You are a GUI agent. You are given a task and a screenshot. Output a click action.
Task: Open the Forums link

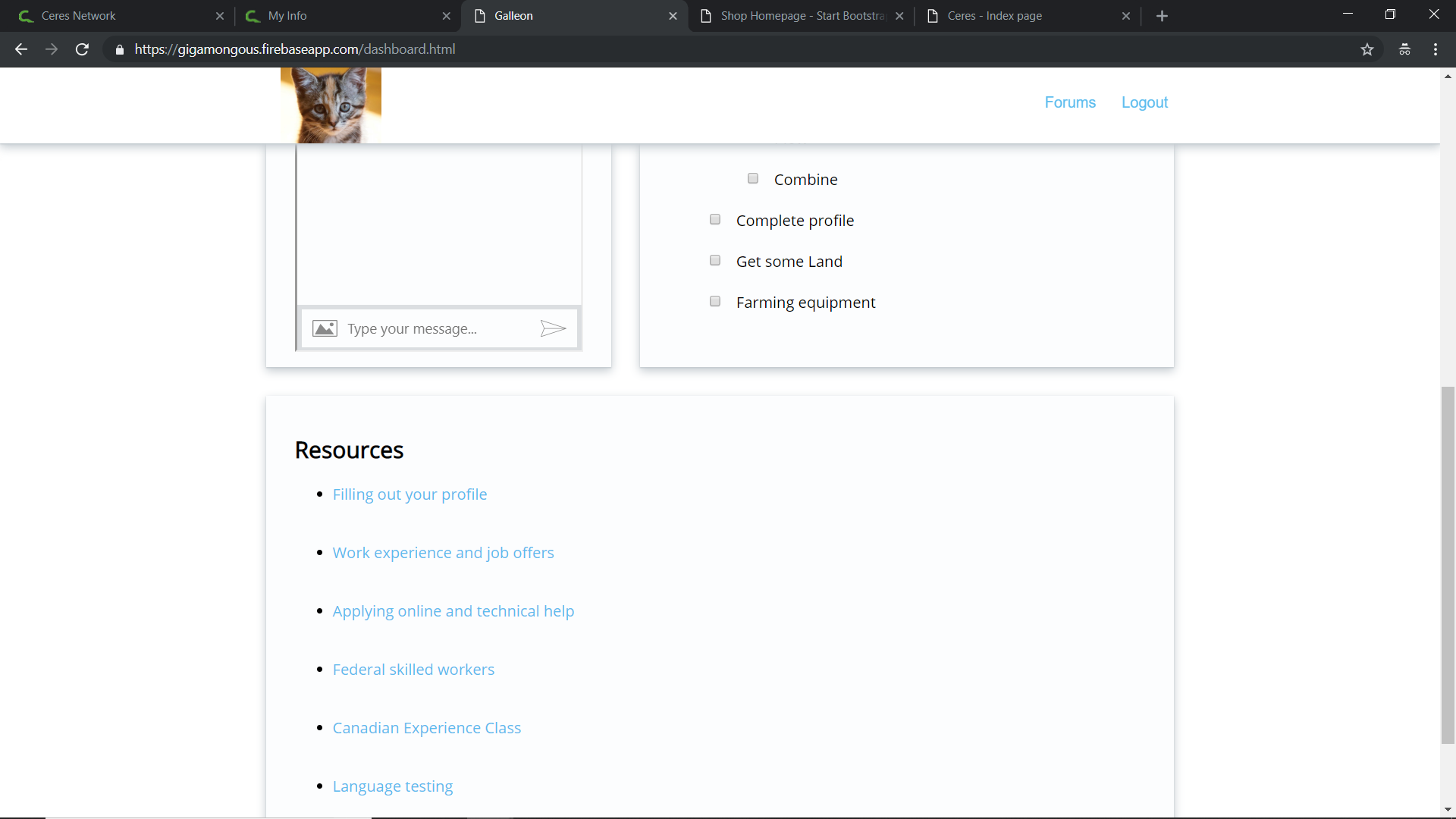[1069, 102]
